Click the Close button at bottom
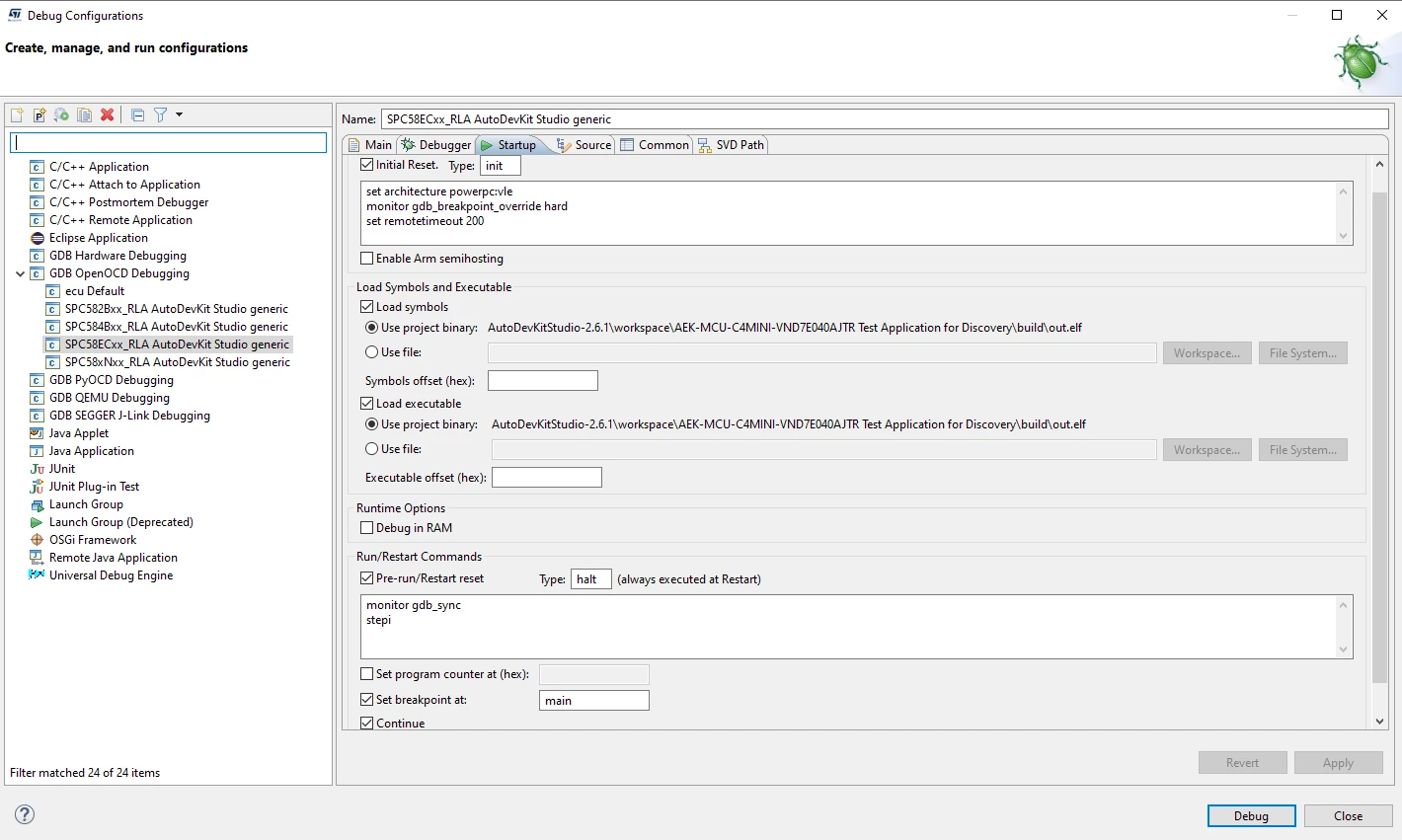Viewport: 1402px width, 840px height. pyautogui.click(x=1348, y=816)
